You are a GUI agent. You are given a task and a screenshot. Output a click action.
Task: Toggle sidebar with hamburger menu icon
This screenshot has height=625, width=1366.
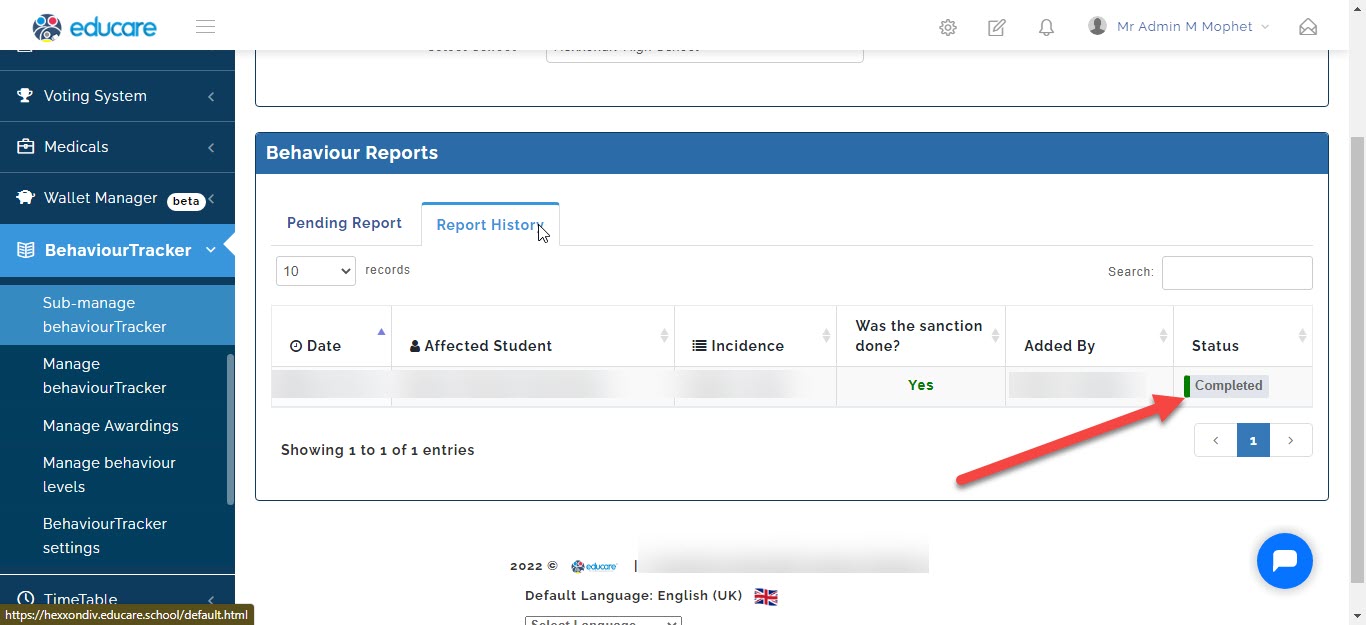click(206, 27)
